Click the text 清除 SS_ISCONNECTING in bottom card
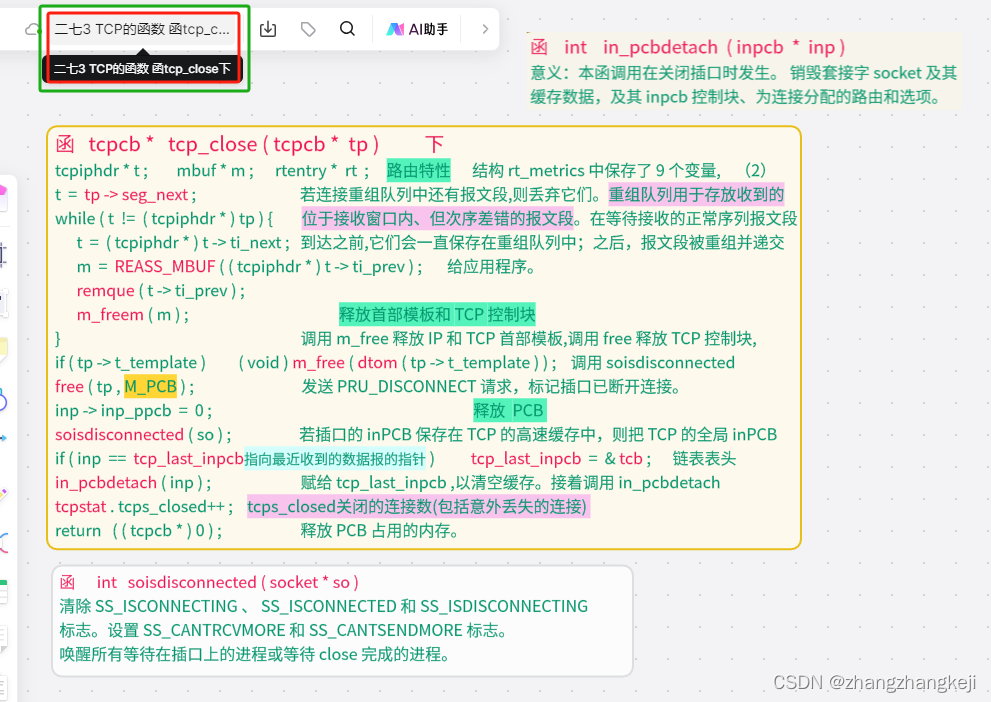 tap(149, 606)
